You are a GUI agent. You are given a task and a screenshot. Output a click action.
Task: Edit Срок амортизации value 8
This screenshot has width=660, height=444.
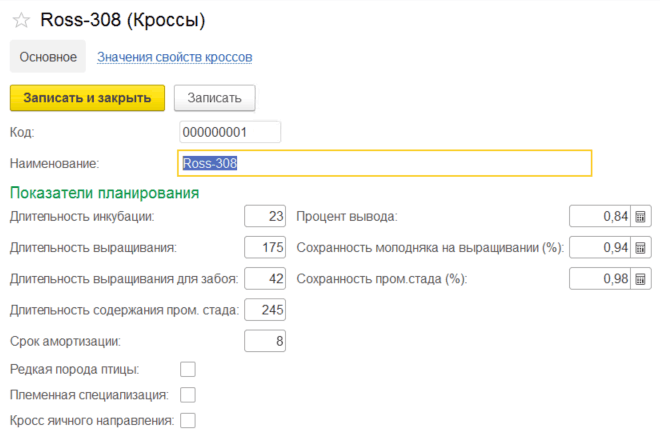coord(265,341)
